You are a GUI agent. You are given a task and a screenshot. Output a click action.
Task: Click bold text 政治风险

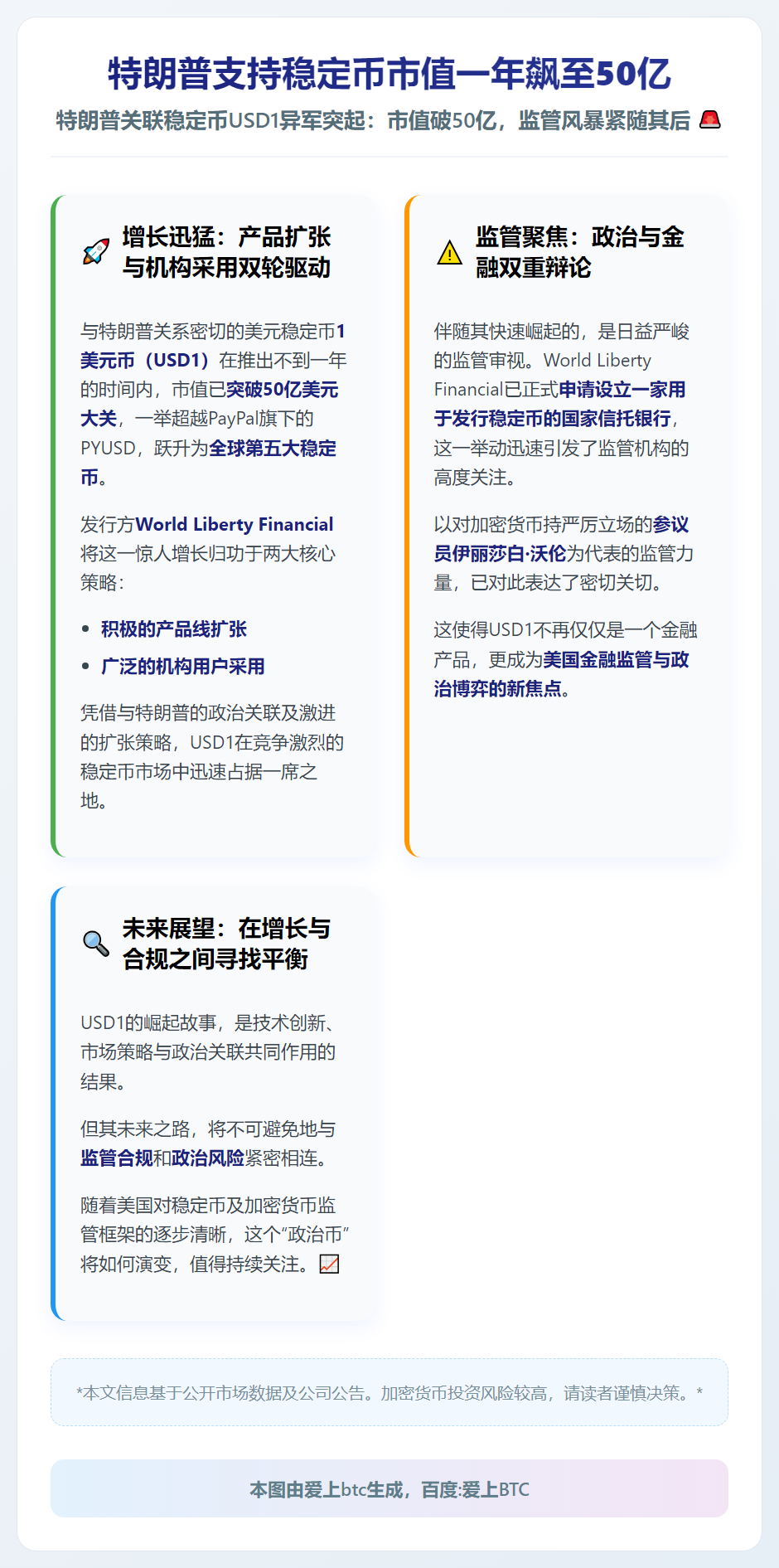pyautogui.click(x=208, y=1158)
